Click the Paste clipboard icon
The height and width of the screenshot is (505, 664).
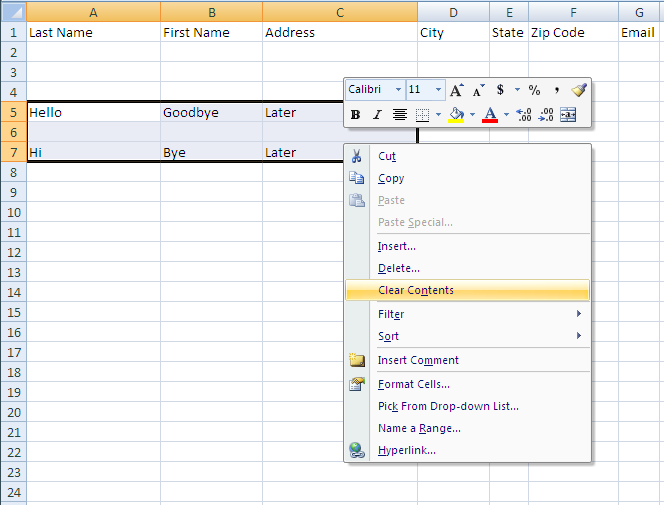pos(357,200)
